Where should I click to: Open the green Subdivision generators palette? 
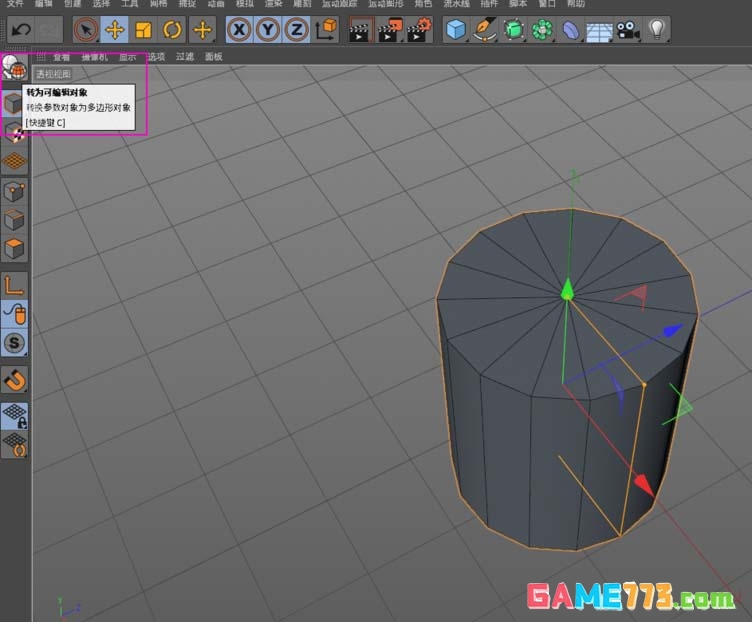pos(514,30)
